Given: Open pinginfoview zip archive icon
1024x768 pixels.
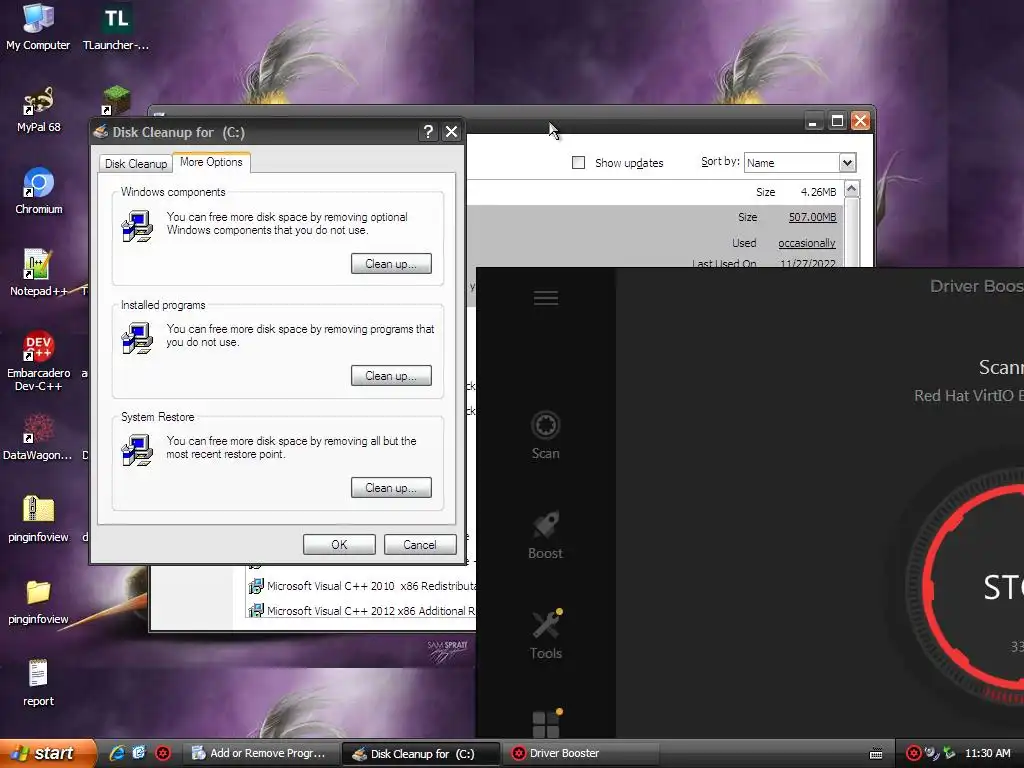Looking at the screenshot, I should 38,519.
